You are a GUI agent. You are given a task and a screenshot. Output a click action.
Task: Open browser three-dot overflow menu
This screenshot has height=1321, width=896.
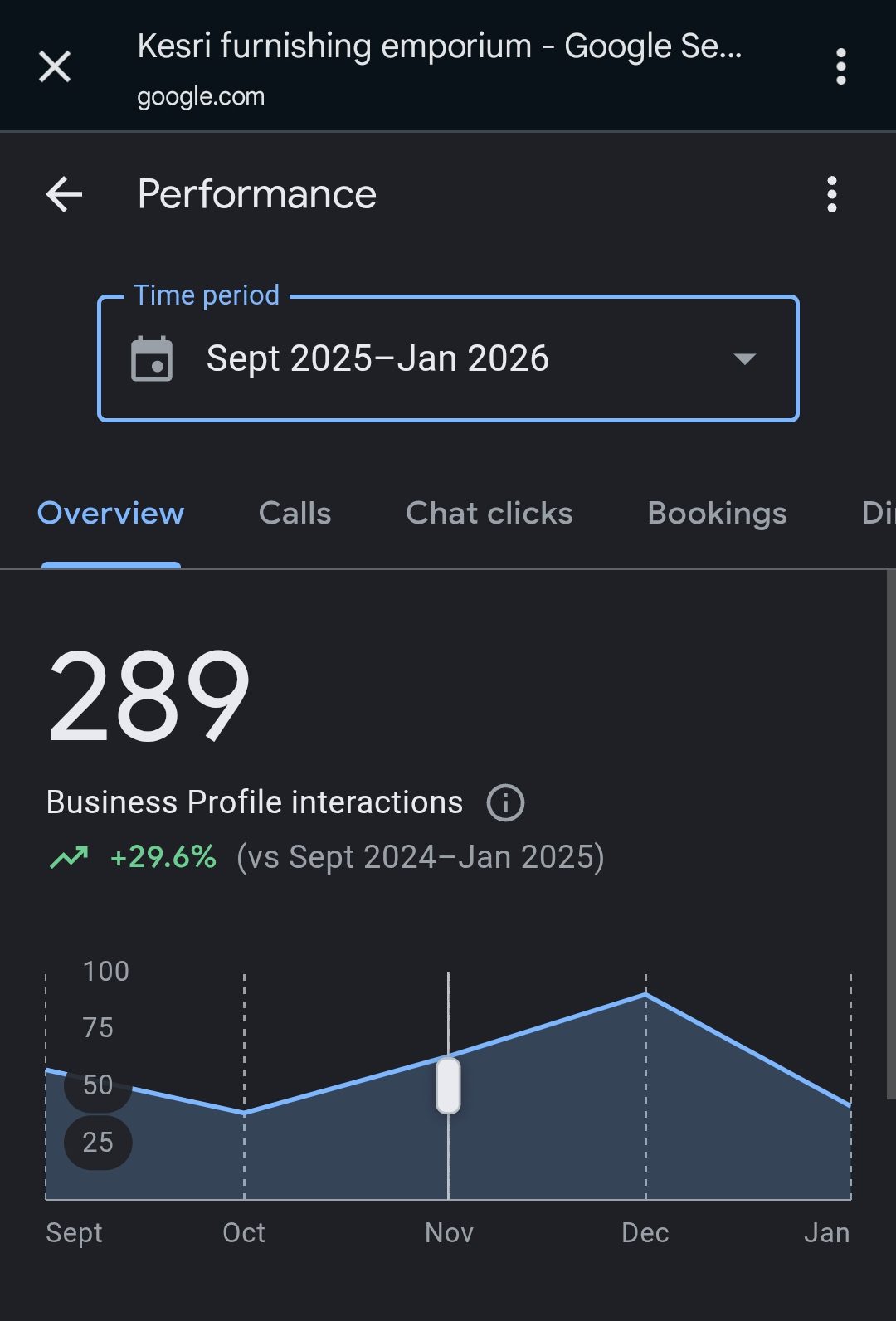pyautogui.click(x=840, y=66)
